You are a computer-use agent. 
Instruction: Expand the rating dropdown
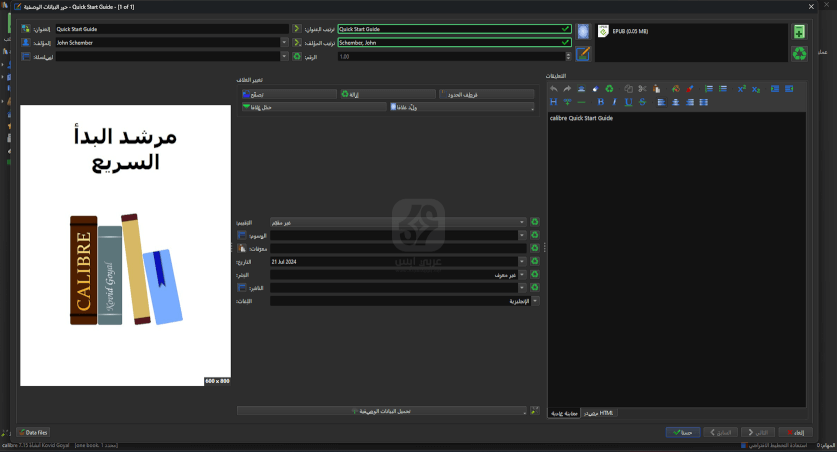click(x=522, y=222)
